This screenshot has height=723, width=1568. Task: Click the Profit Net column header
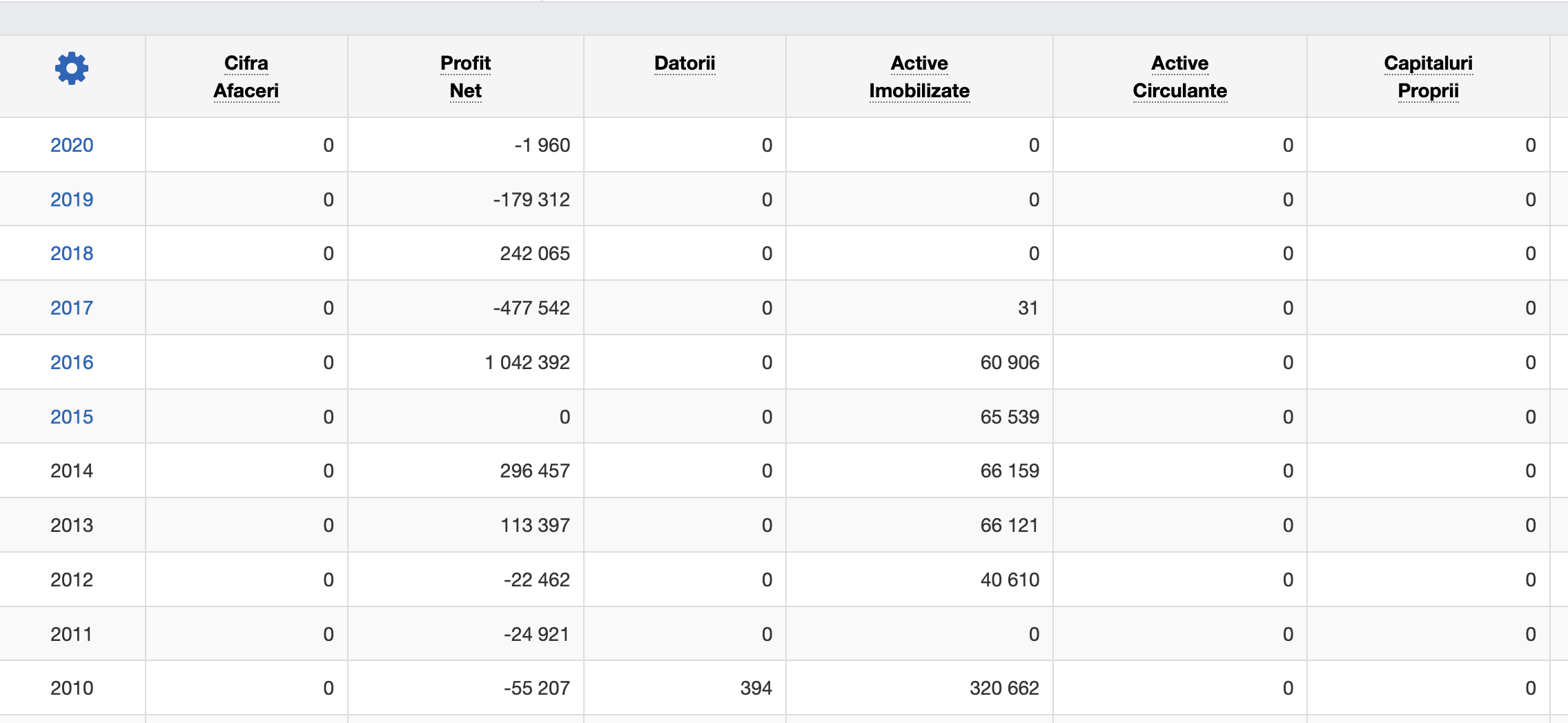(x=466, y=77)
